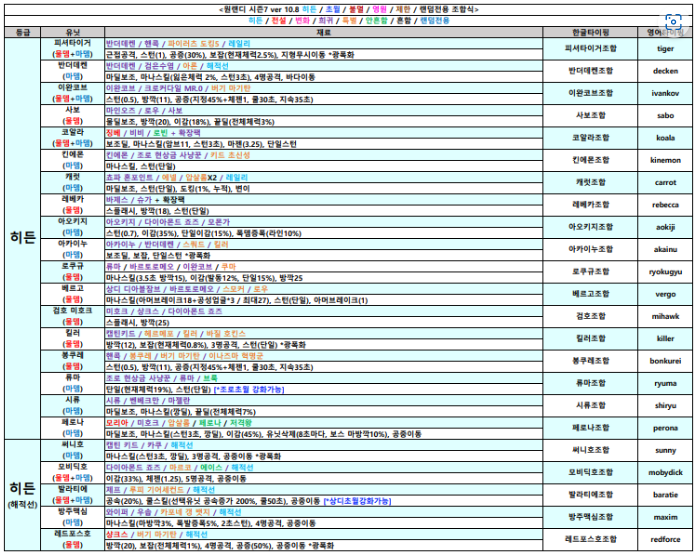Image resolution: width=697 pixels, height=555 pixels.
Task: Click the 'carrot' cell
Action: [x=665, y=183]
